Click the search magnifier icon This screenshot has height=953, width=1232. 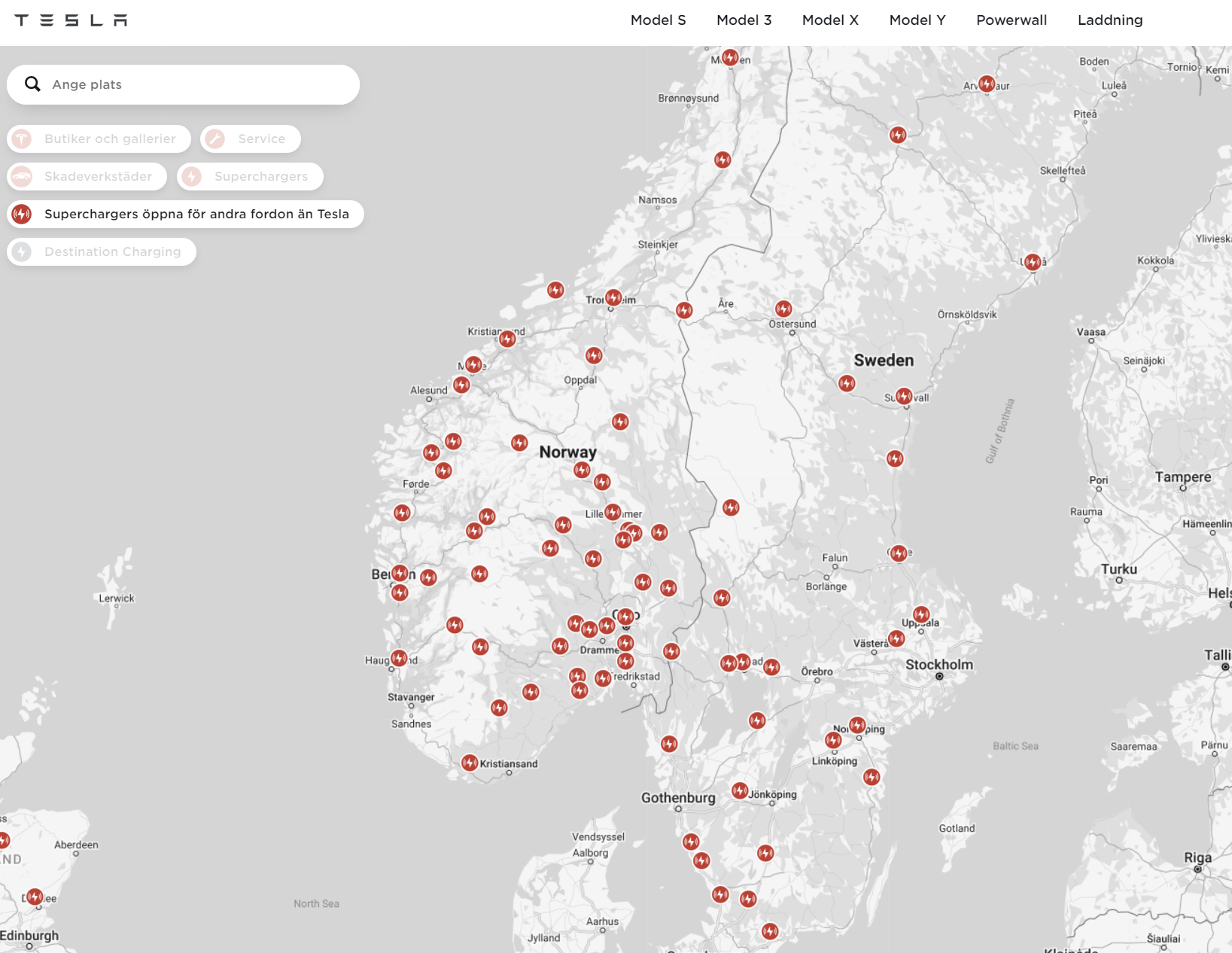click(x=32, y=84)
